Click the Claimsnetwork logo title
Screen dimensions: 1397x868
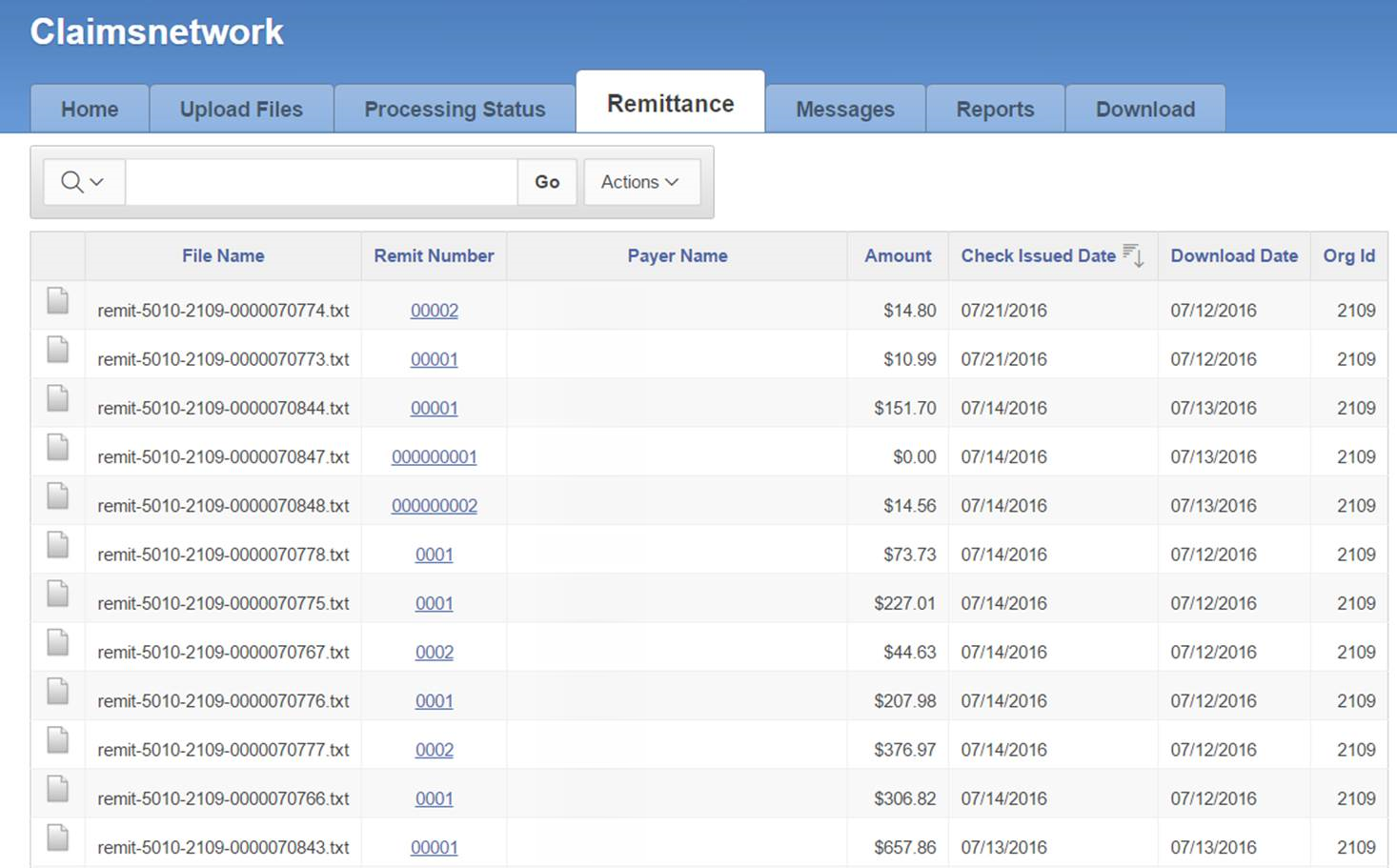pos(156,31)
